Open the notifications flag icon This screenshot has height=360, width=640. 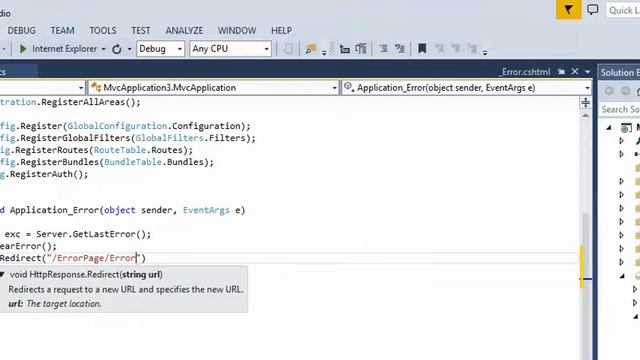coord(569,9)
